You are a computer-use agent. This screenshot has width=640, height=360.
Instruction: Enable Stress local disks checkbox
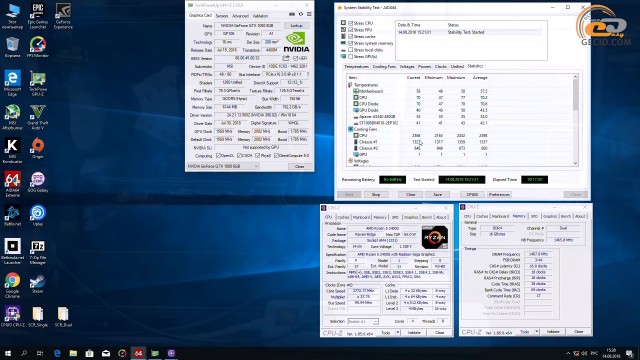(350, 50)
